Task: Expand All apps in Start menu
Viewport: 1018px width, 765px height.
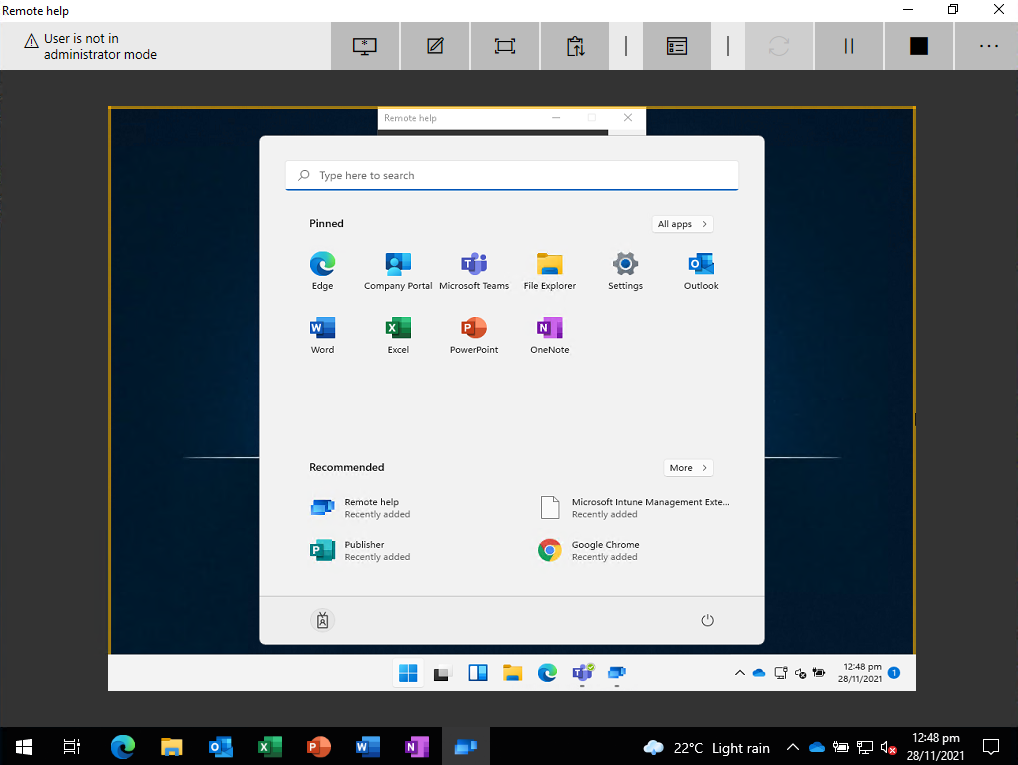Action: coord(682,224)
